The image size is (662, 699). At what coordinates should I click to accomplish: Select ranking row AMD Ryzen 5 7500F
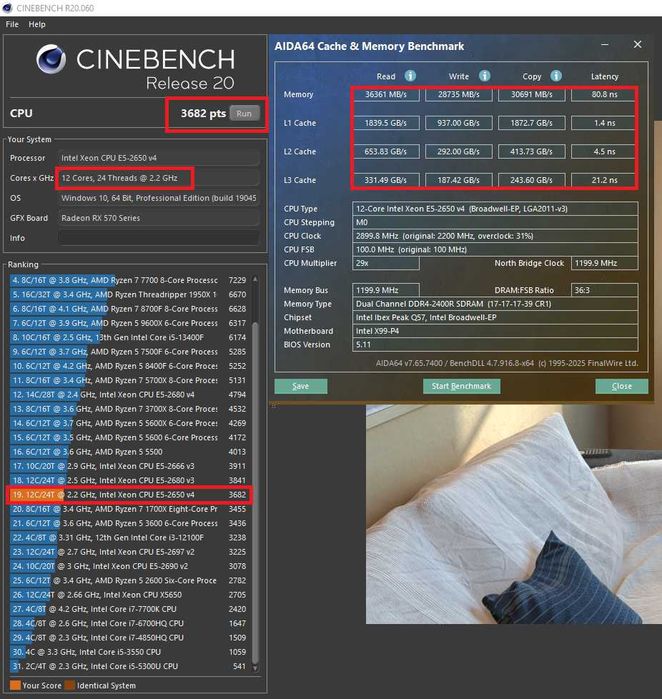tap(128, 351)
